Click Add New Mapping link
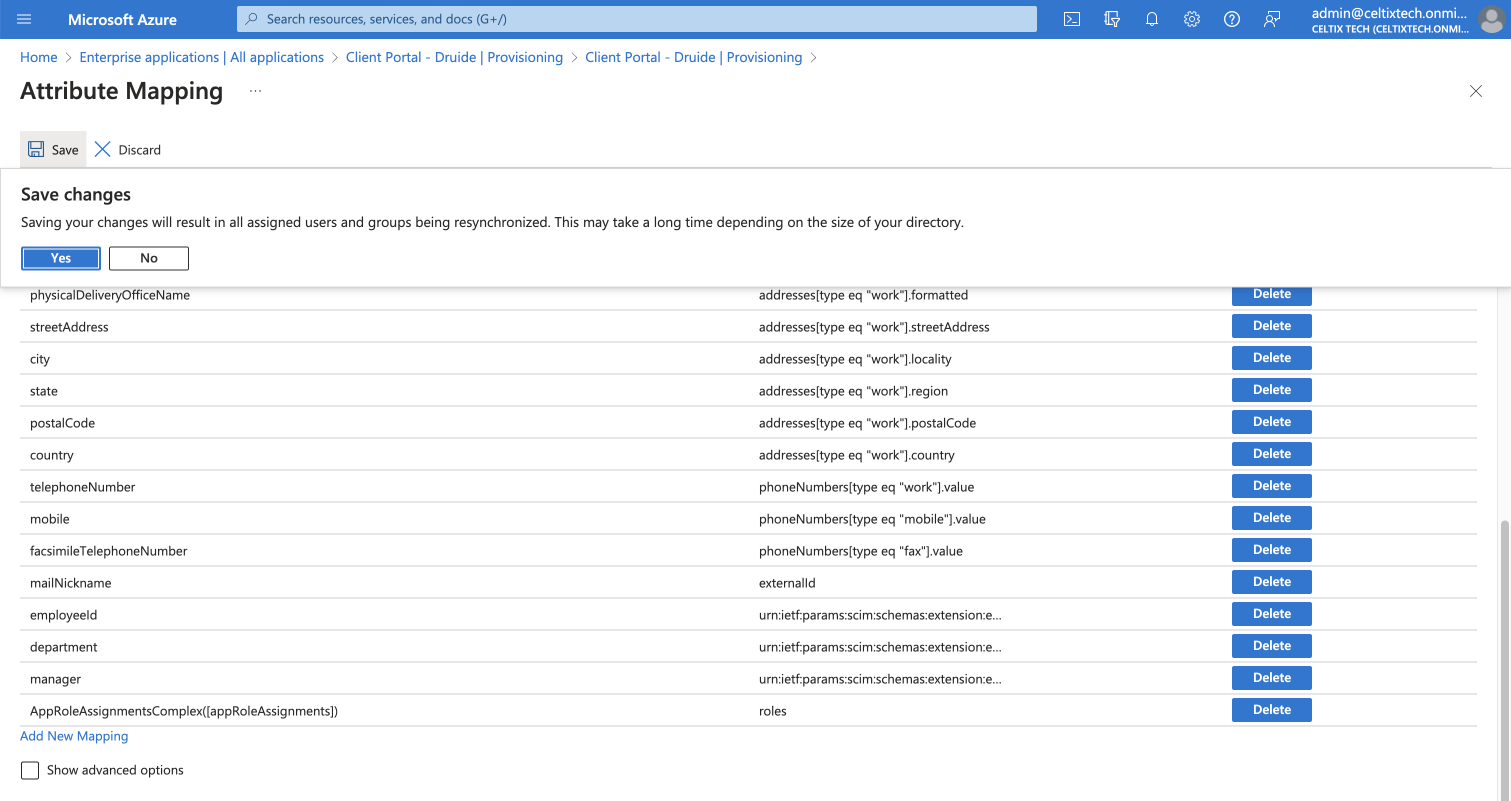The image size is (1511, 801). [x=74, y=736]
